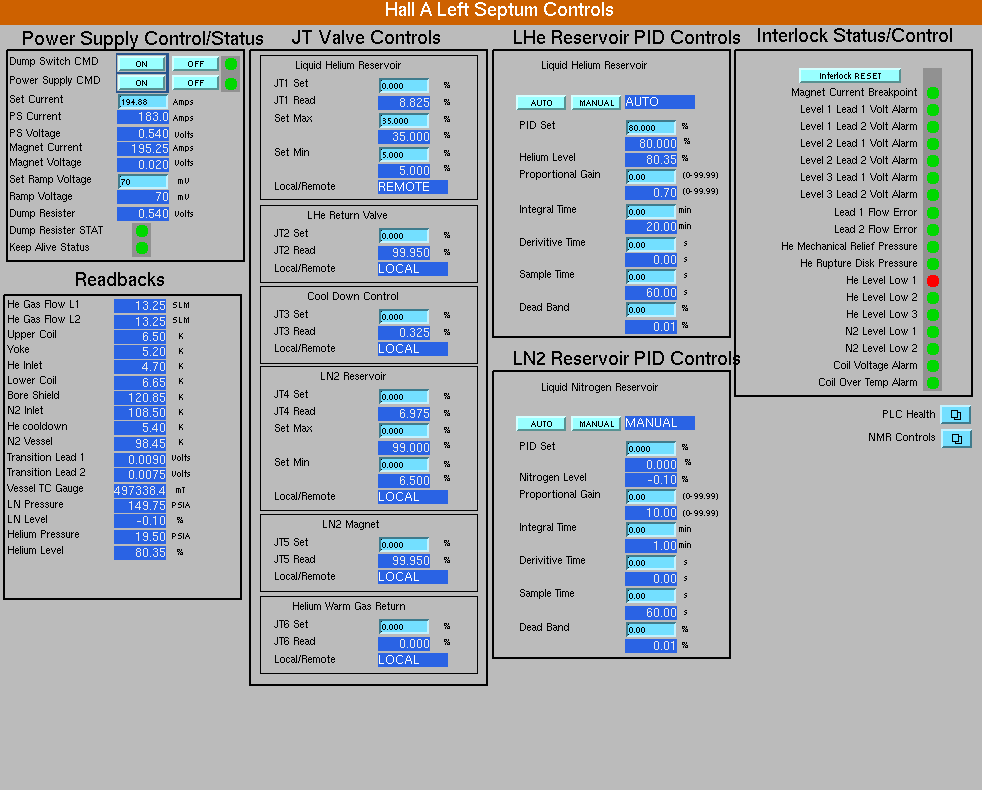Set LHe Reservoir PID to AUTO
Screen dimensions: 982x790
541,103
